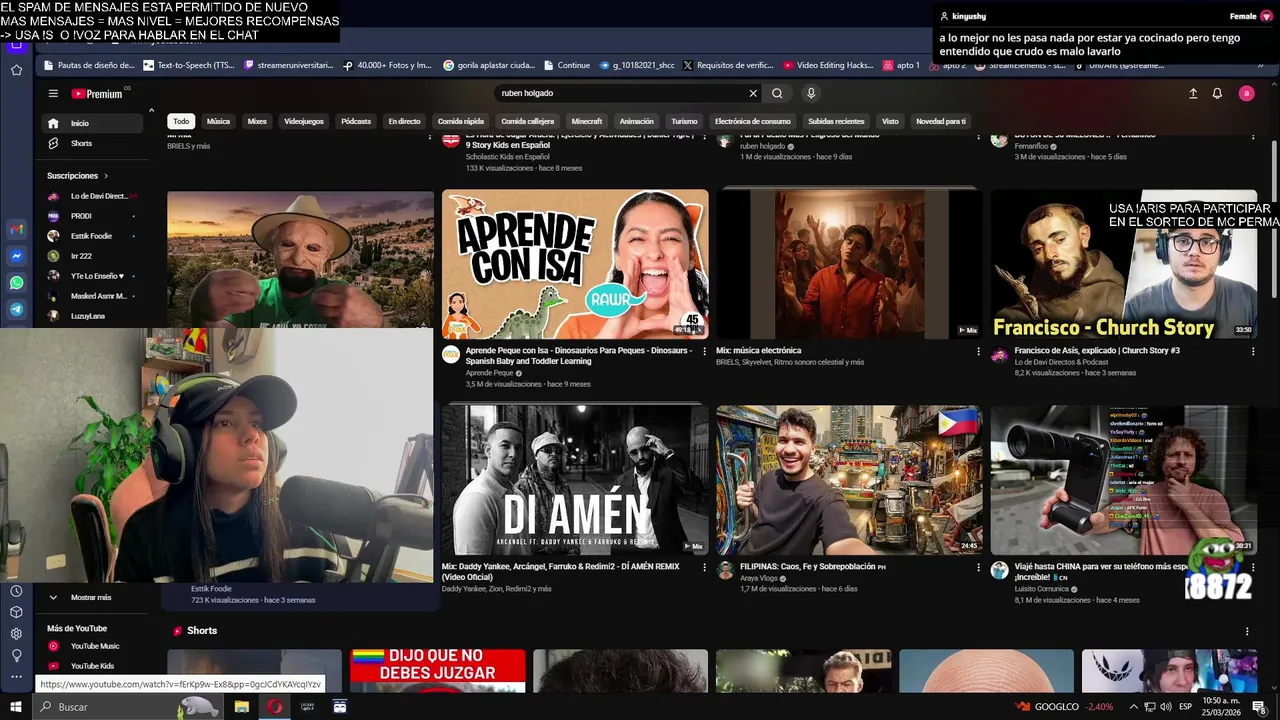Show hidden system tray icons chevron
1280x720 pixels.
(1133, 707)
